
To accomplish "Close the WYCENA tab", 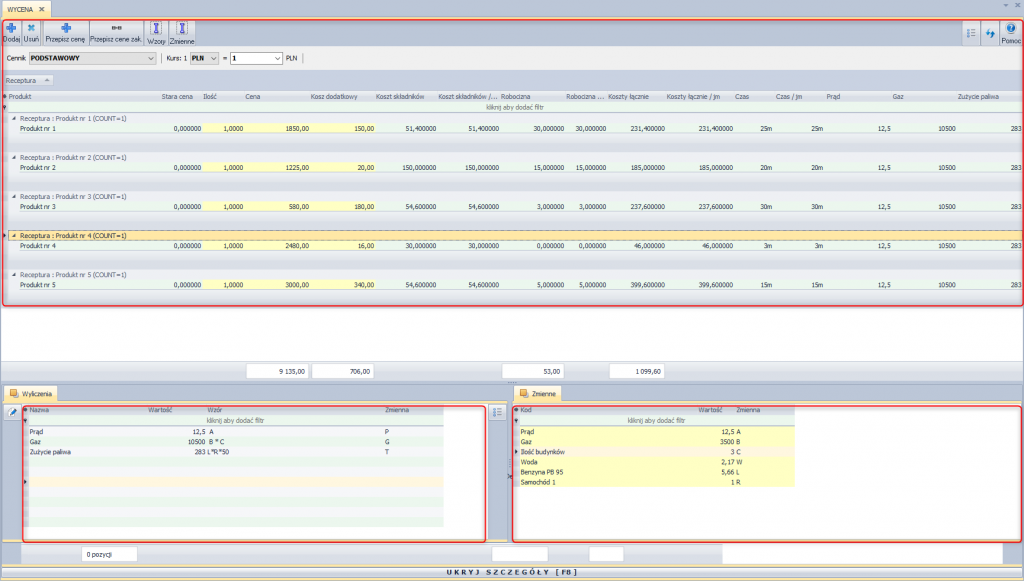I will tap(42, 9).
